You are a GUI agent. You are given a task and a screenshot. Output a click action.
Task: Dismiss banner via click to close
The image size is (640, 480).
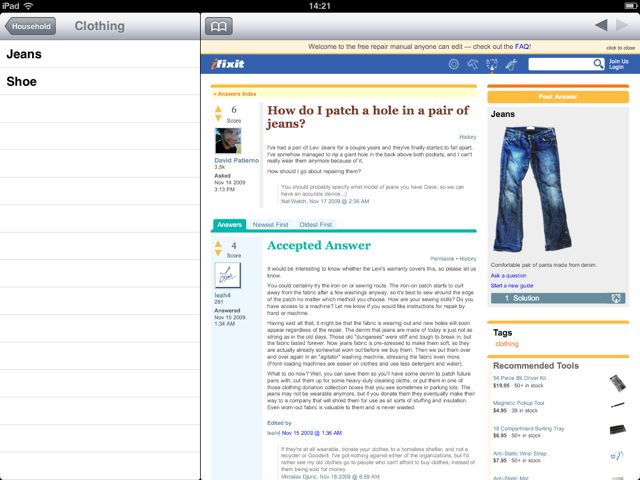point(620,48)
